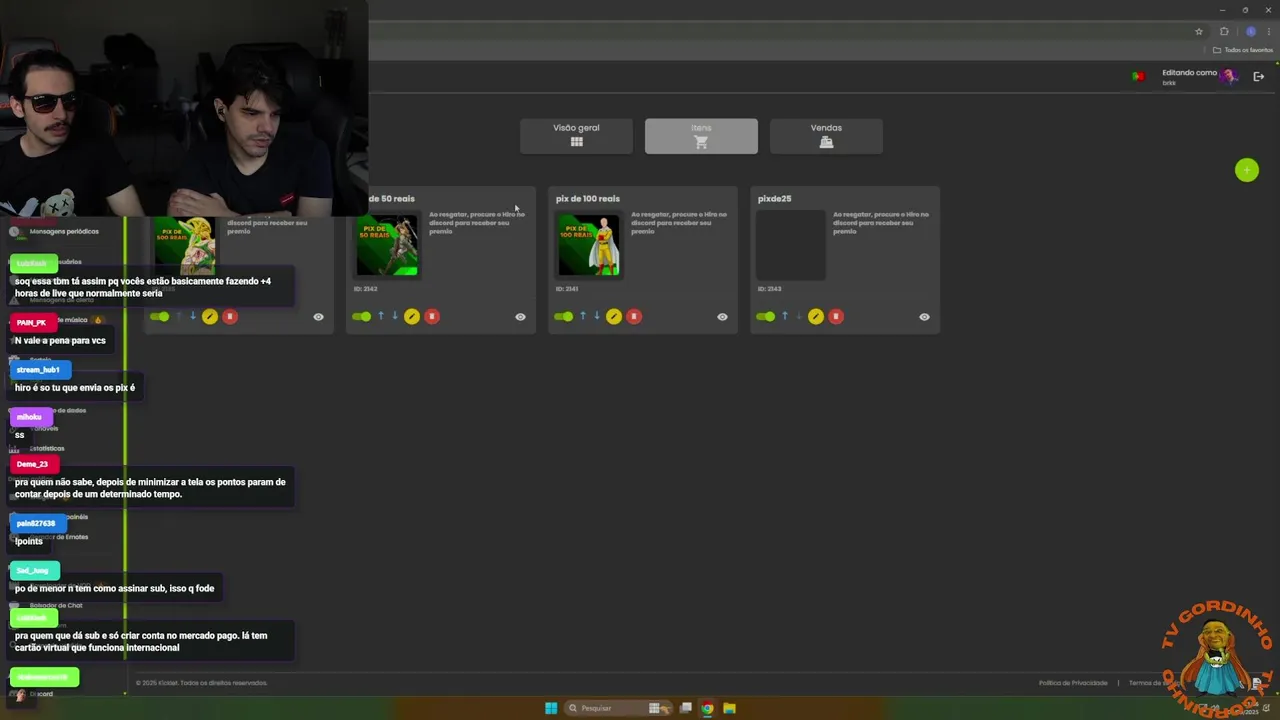Viewport: 1280px width, 720px height.
Task: Open Task View on taskbar
Action: click(x=685, y=708)
